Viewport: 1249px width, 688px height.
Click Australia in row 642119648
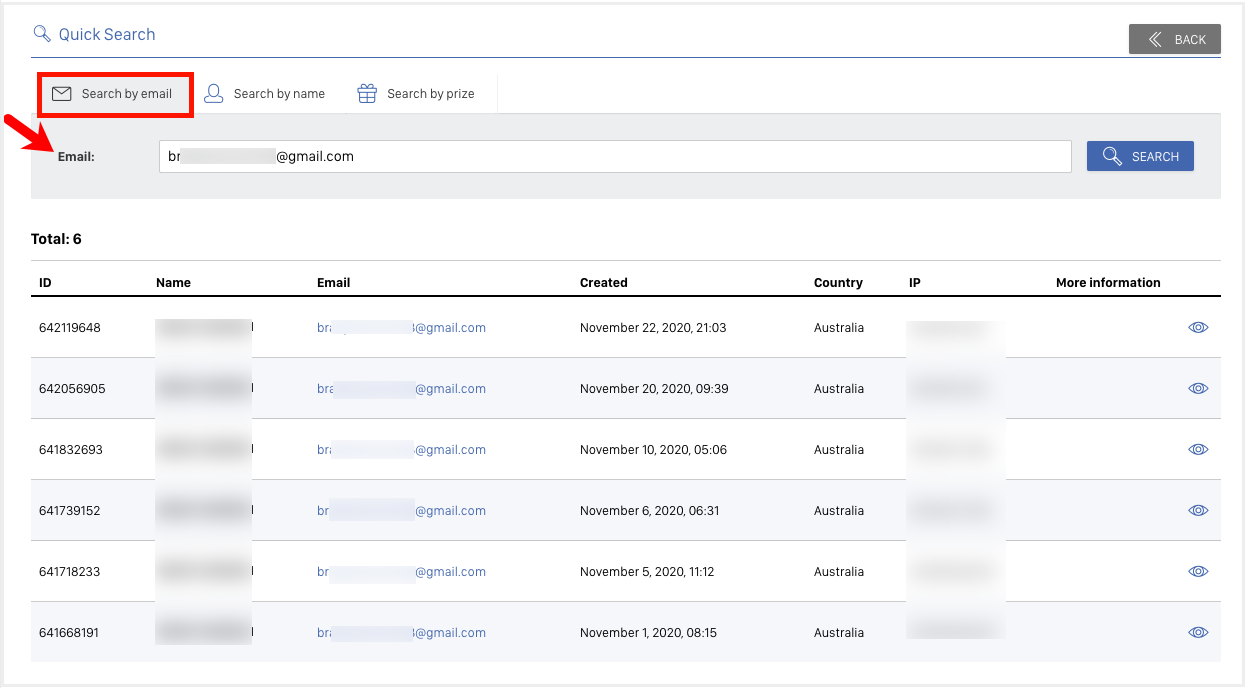point(839,328)
